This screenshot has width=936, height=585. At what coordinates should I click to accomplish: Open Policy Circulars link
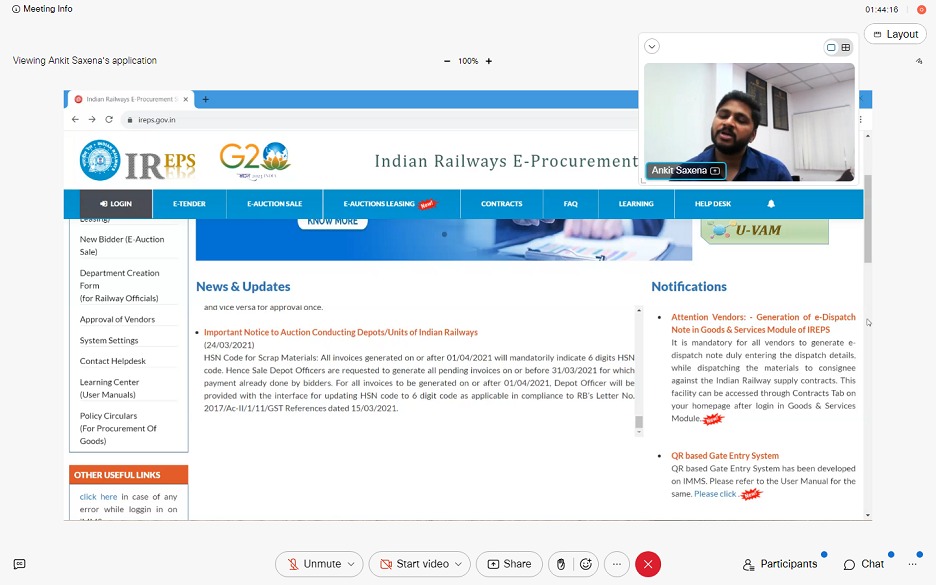pos(118,428)
